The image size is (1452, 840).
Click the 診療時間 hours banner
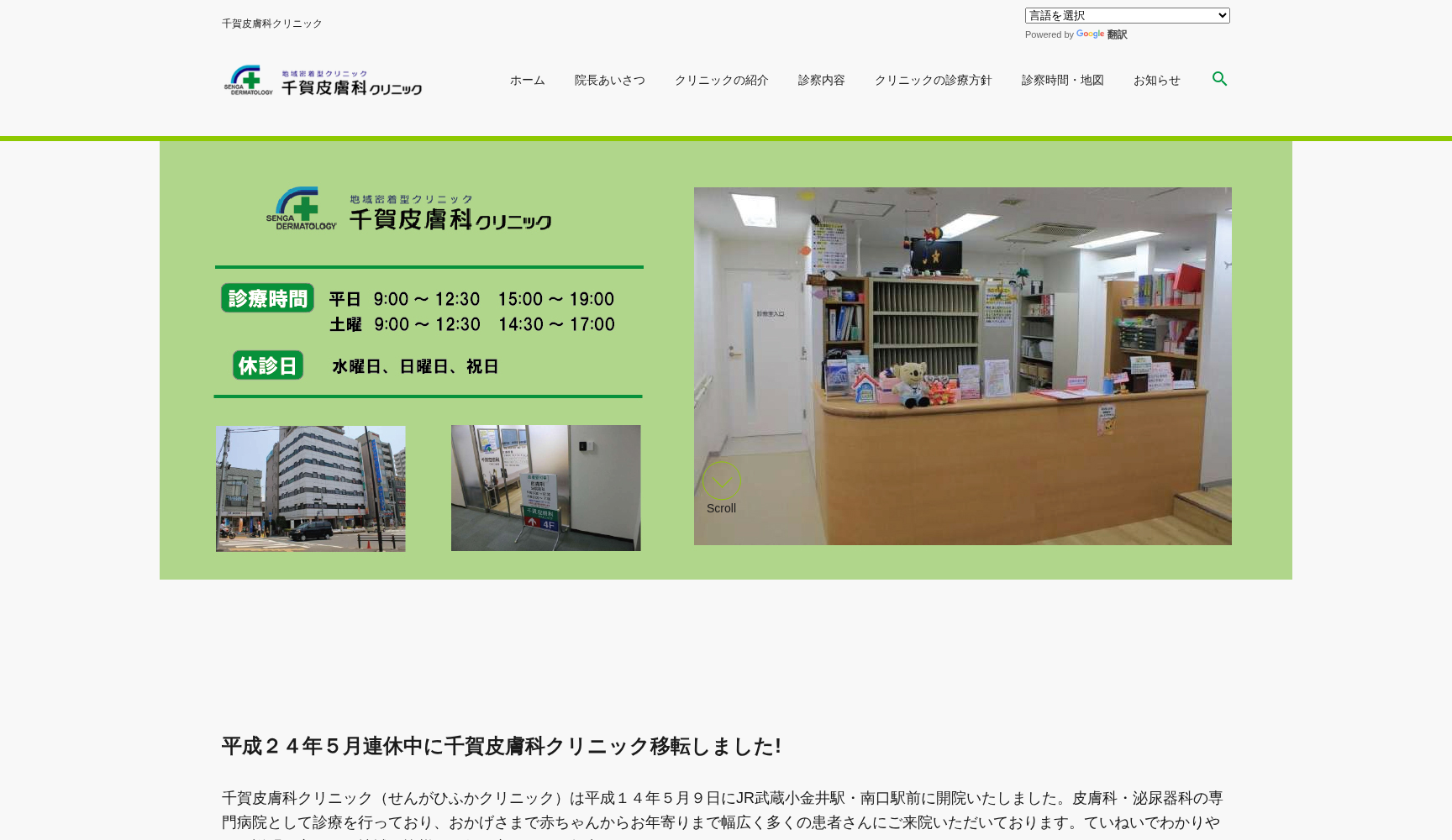click(x=267, y=298)
